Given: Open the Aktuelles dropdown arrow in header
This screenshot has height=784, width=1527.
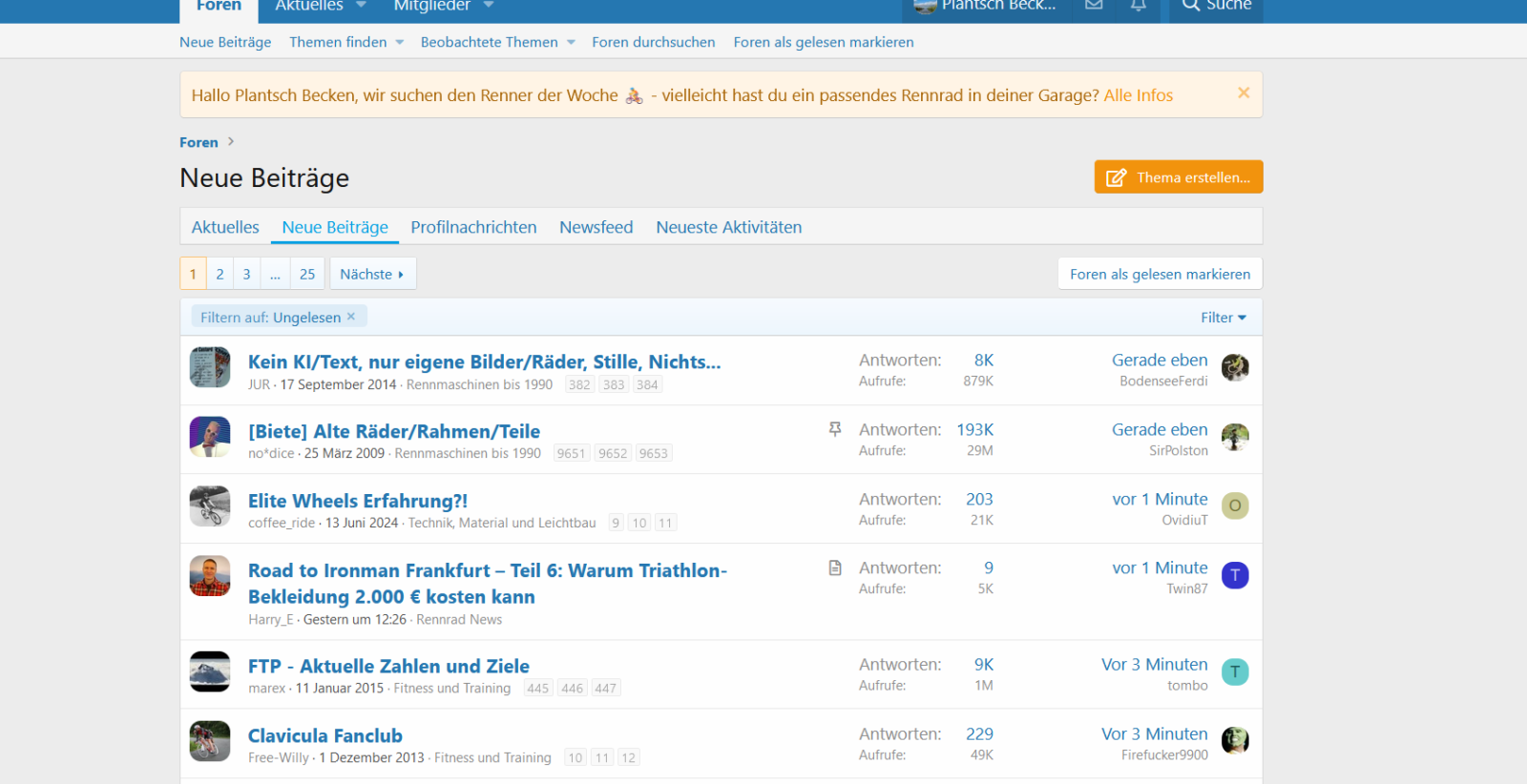Looking at the screenshot, I should click(361, 6).
